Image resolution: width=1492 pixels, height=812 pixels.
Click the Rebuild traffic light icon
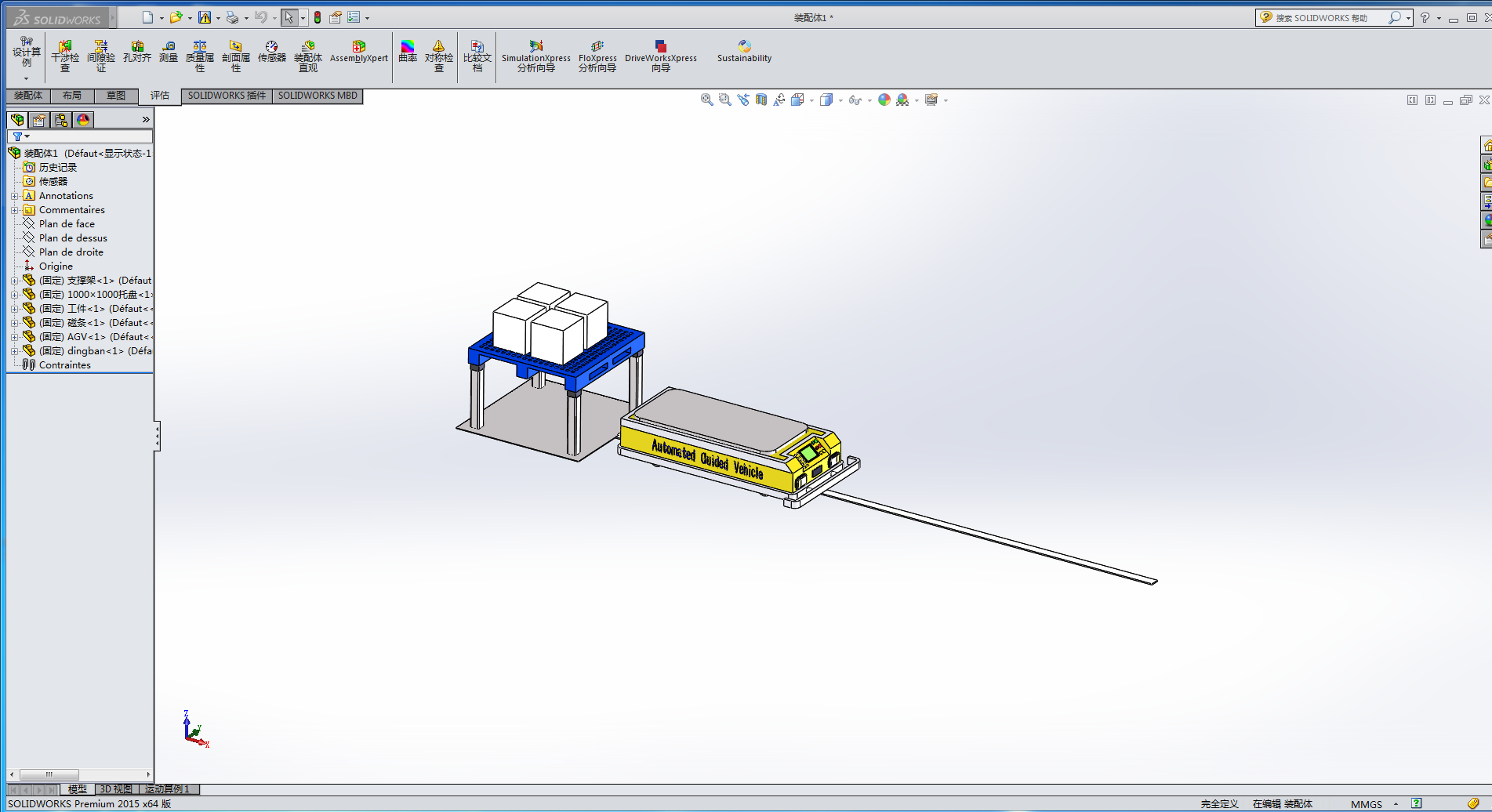[x=318, y=17]
